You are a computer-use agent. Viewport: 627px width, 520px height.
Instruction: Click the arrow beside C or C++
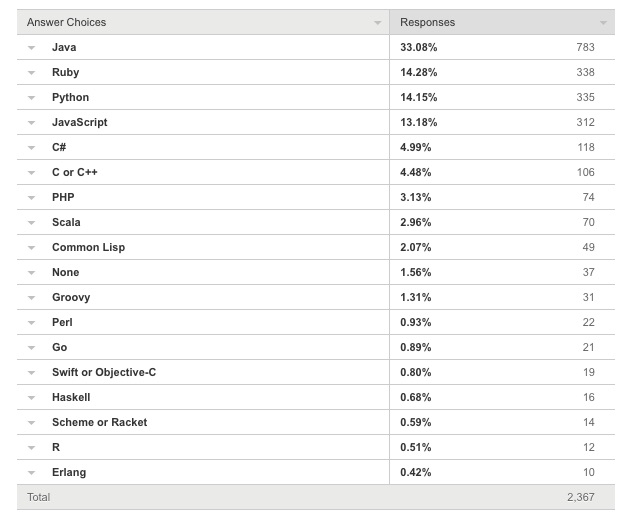[31, 173]
